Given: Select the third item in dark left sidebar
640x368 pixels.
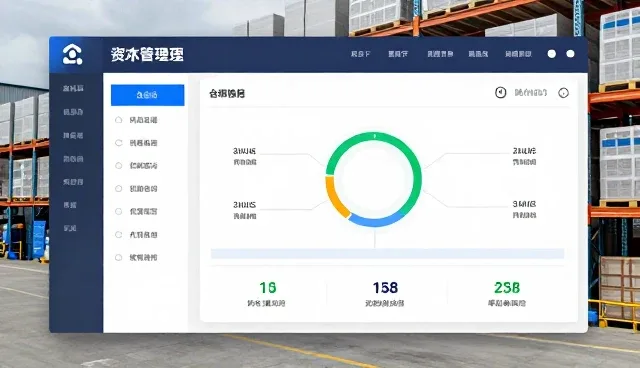Looking at the screenshot, I should [73, 135].
